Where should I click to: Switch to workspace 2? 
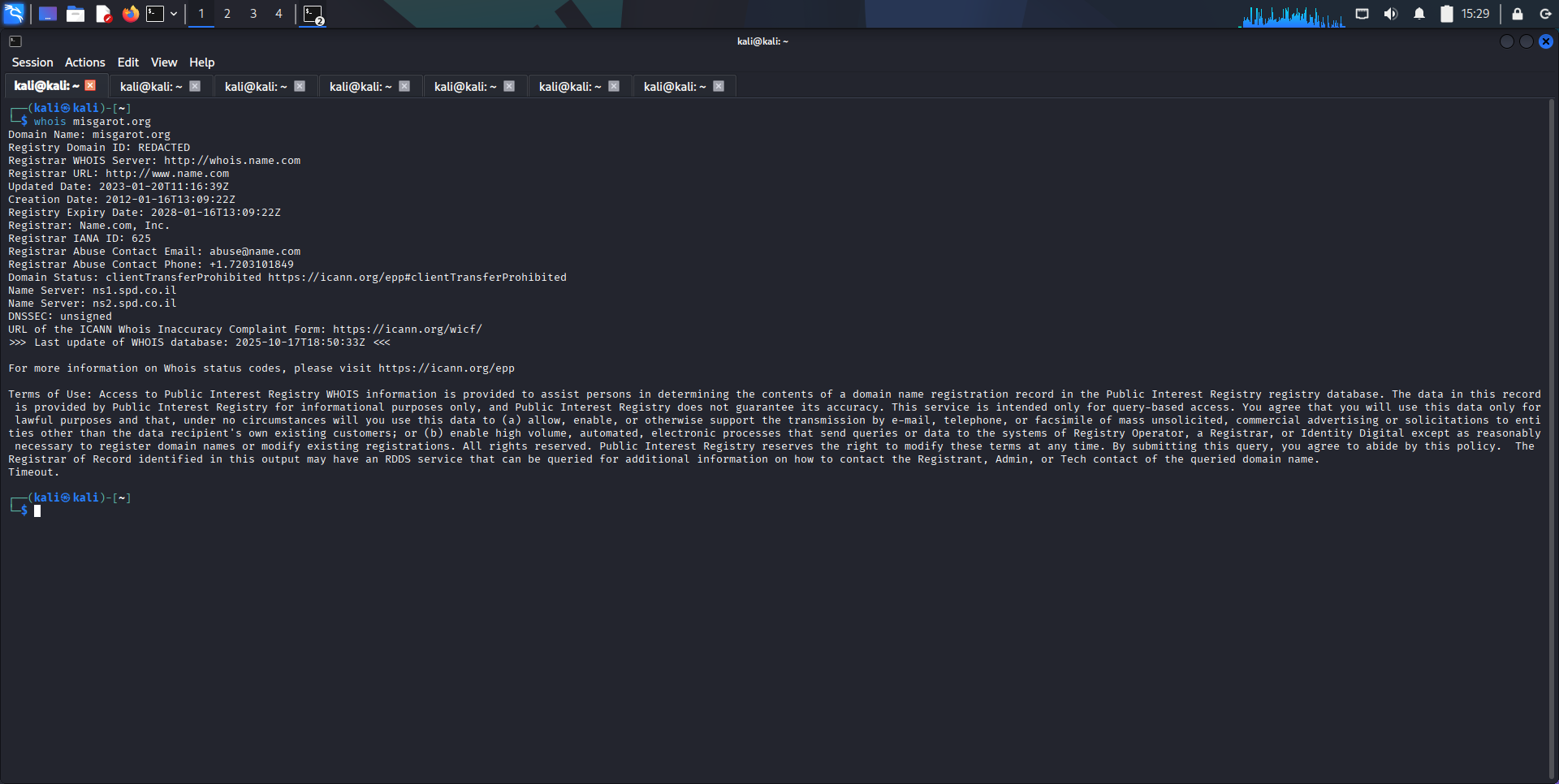[227, 14]
